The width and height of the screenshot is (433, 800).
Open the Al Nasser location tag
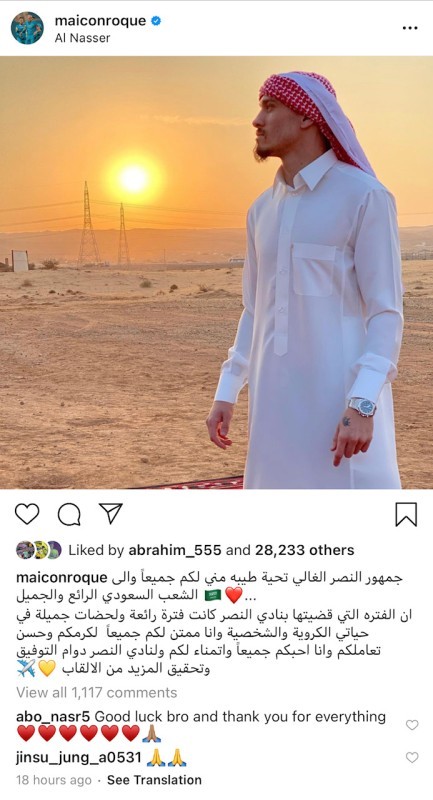(x=82, y=38)
